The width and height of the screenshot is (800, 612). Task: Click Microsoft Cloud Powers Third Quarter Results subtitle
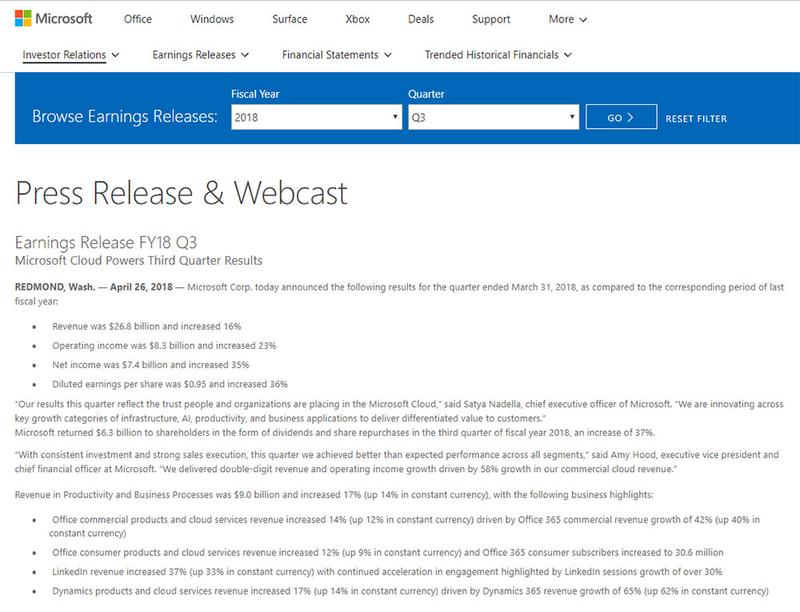pyautogui.click(x=138, y=261)
